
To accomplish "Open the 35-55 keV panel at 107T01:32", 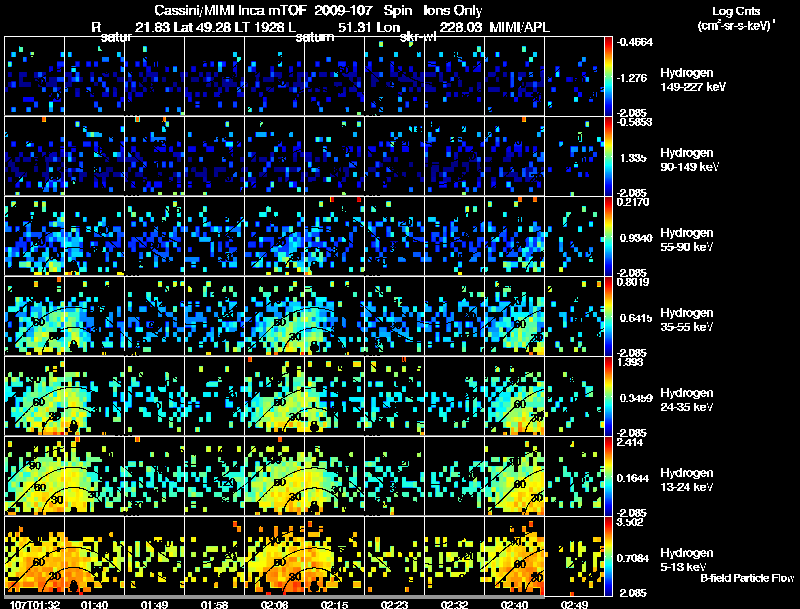I will pos(35,316).
